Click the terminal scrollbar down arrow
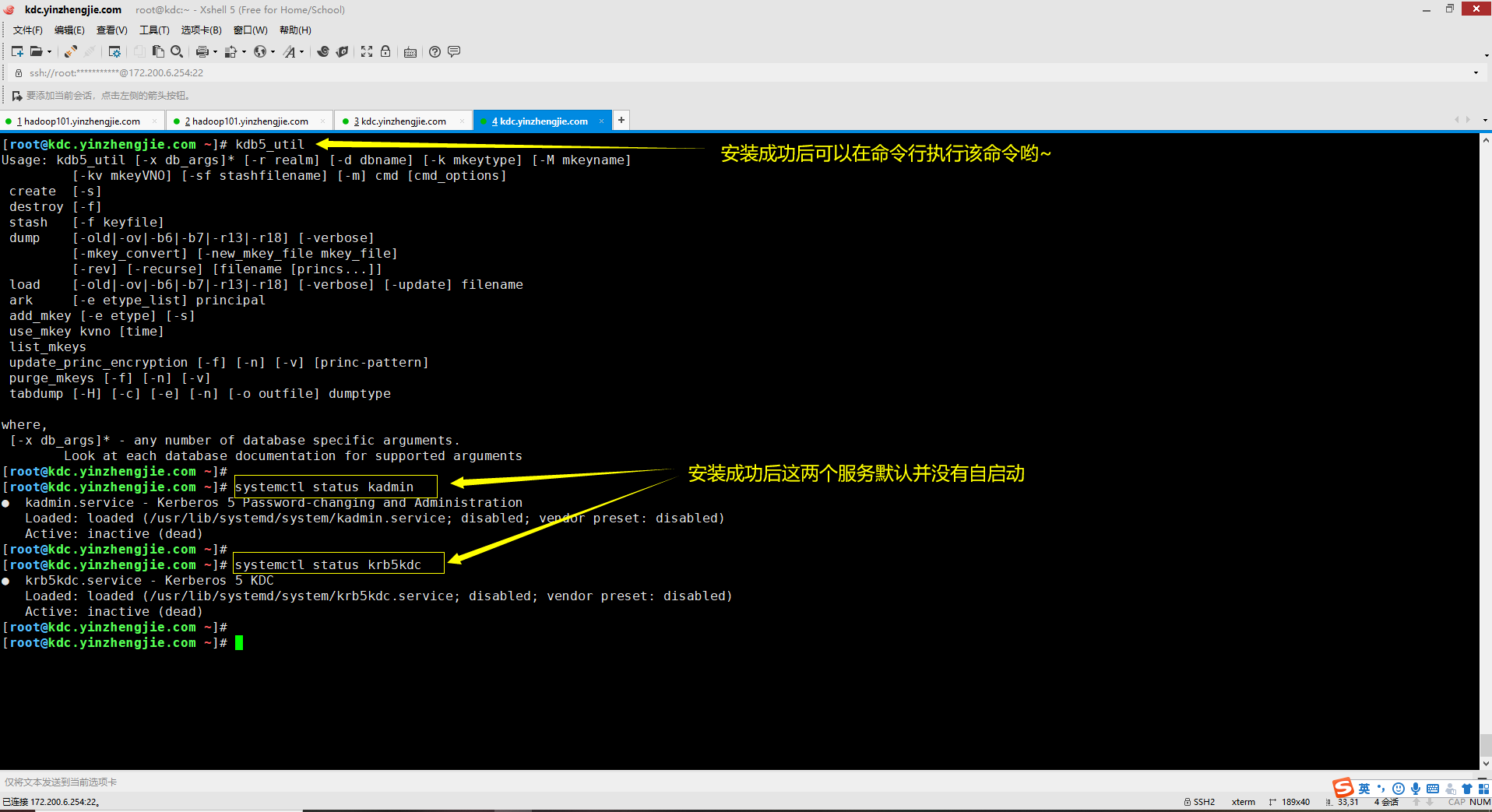Screen dimensions: 1492x812 1486,764
